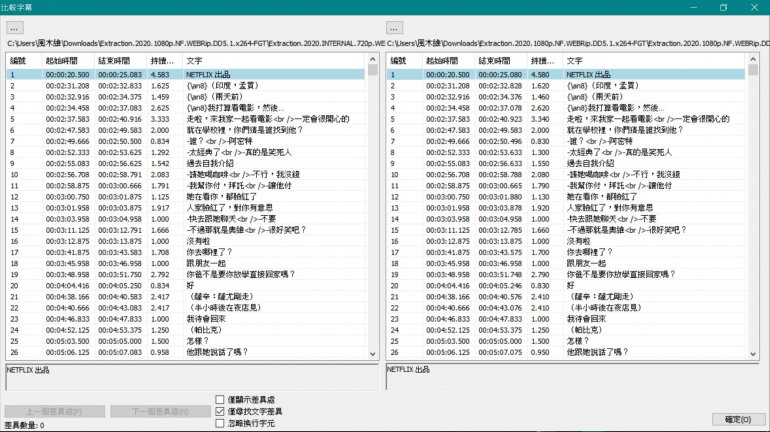Select left list row ending at 00:02:58.791
Image resolution: width=770 pixels, height=432 pixels.
pos(186,174)
